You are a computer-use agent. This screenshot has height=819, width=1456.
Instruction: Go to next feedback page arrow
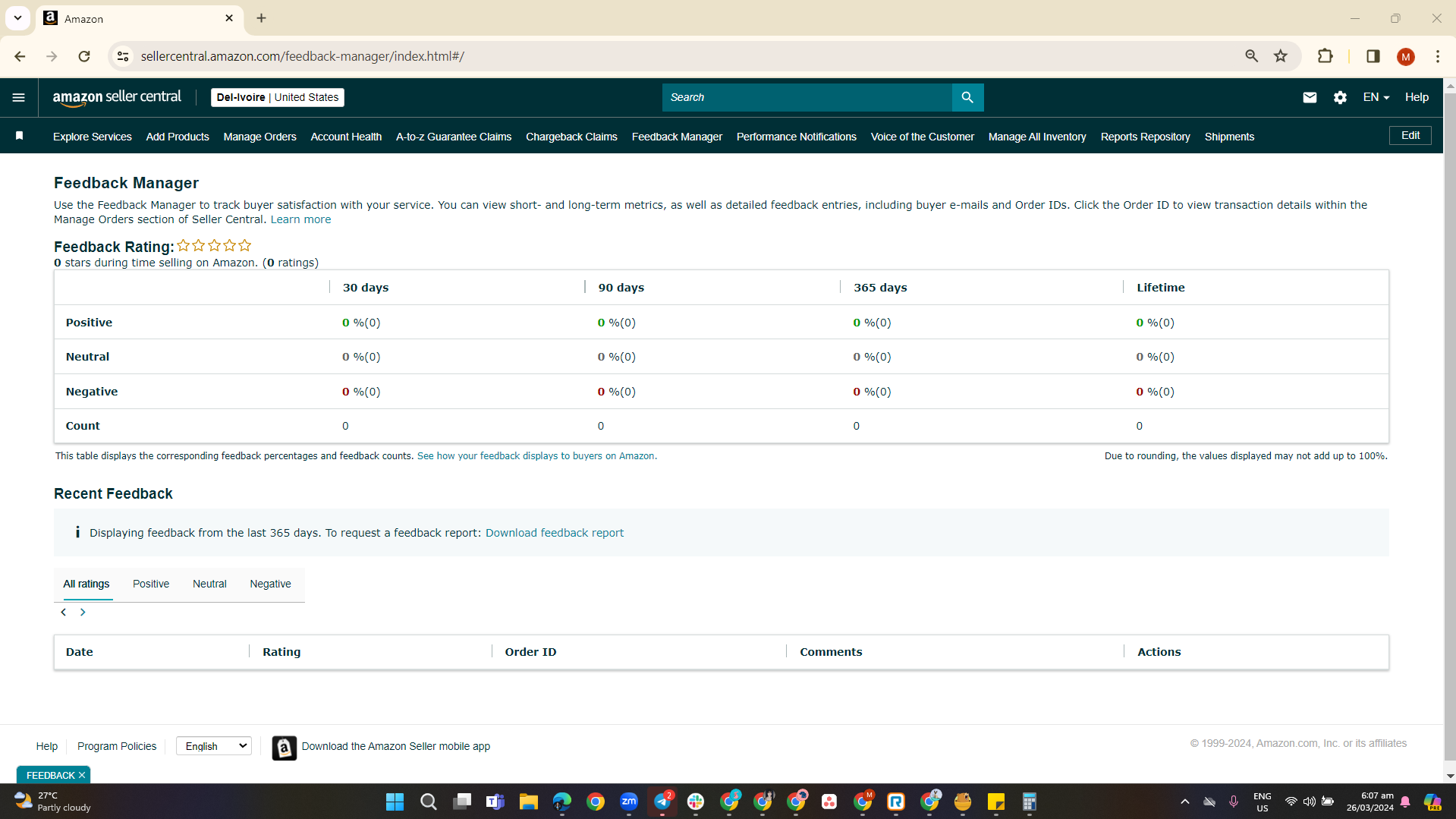83,613
